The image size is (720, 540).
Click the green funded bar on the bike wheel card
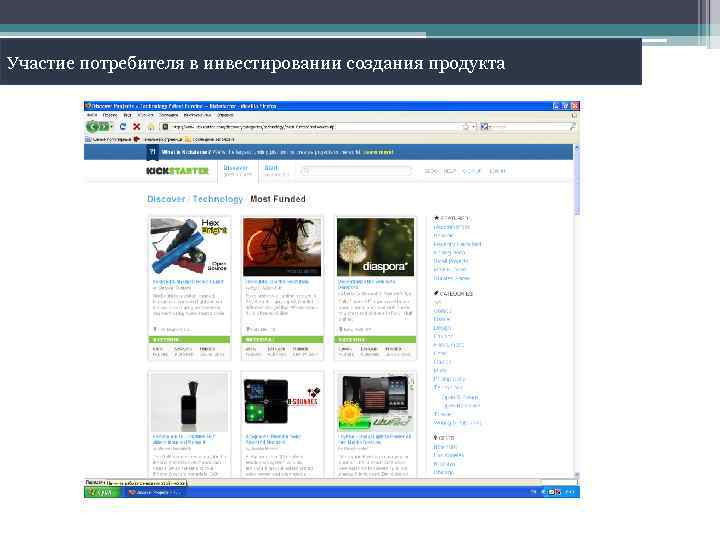(282, 340)
